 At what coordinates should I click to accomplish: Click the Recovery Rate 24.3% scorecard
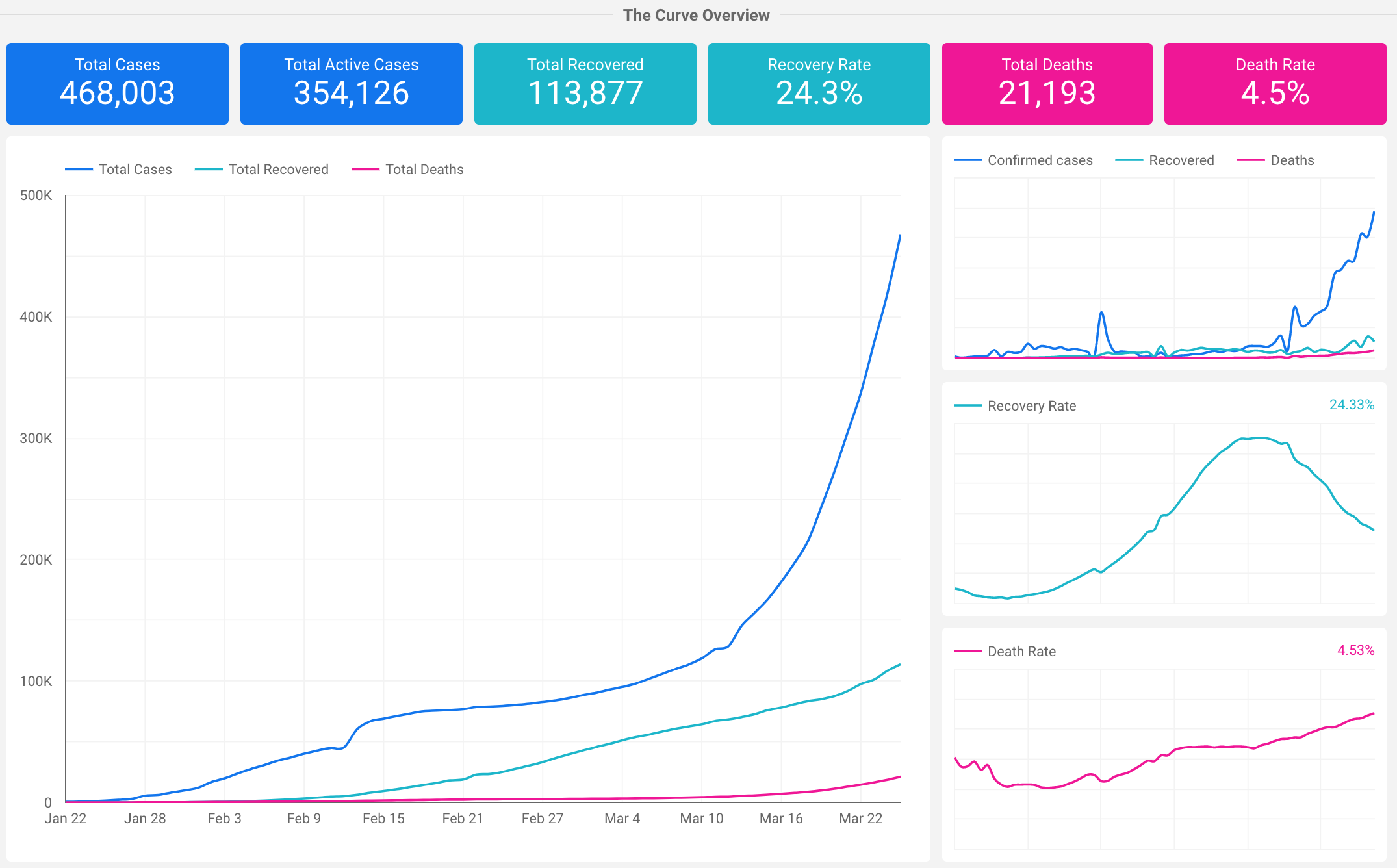coord(819,84)
